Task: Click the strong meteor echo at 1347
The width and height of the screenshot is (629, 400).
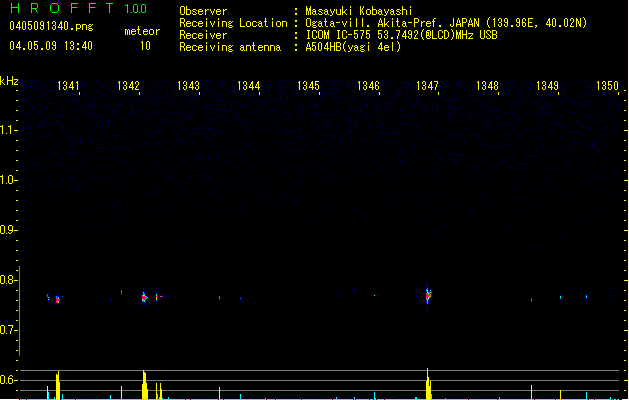Action: point(428,296)
